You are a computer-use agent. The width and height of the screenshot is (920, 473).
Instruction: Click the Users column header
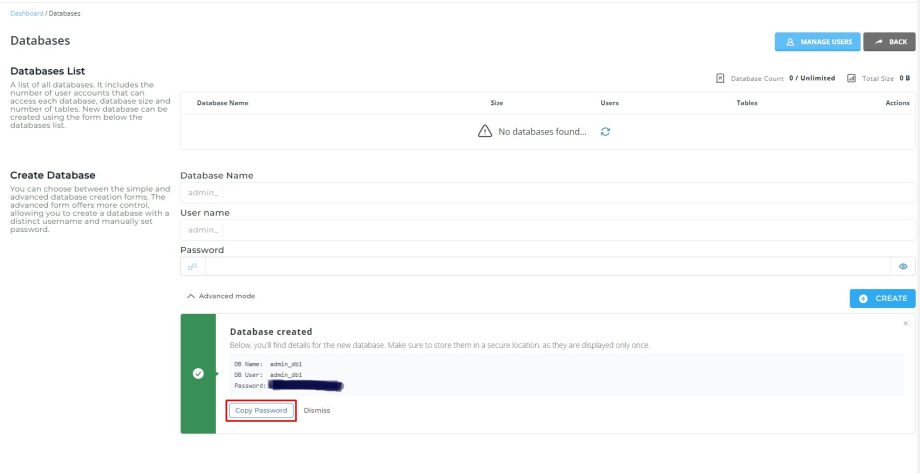tap(610, 103)
